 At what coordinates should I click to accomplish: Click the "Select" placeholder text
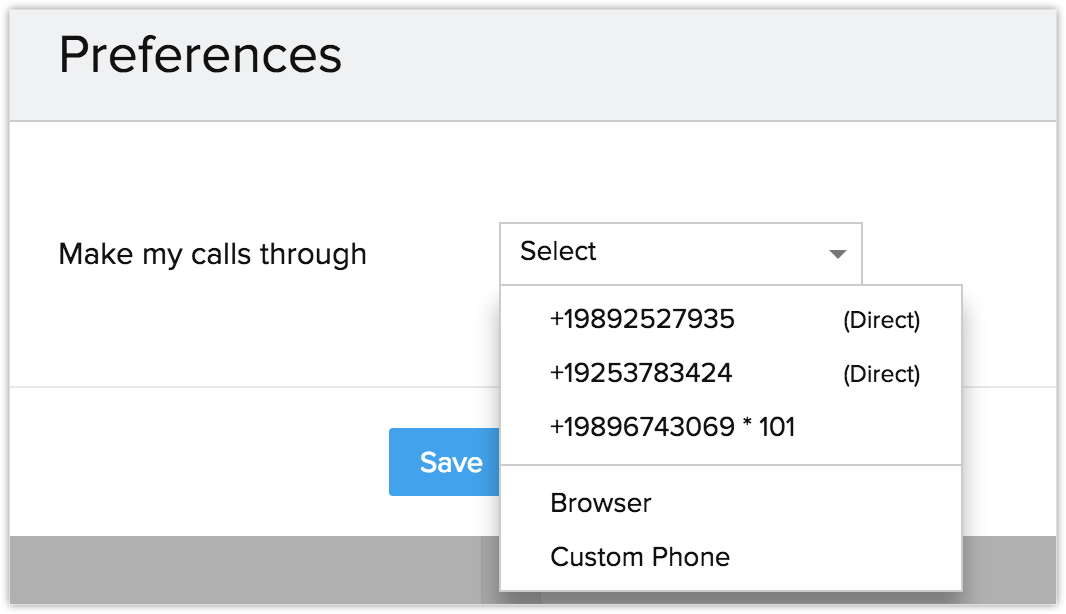click(x=558, y=252)
